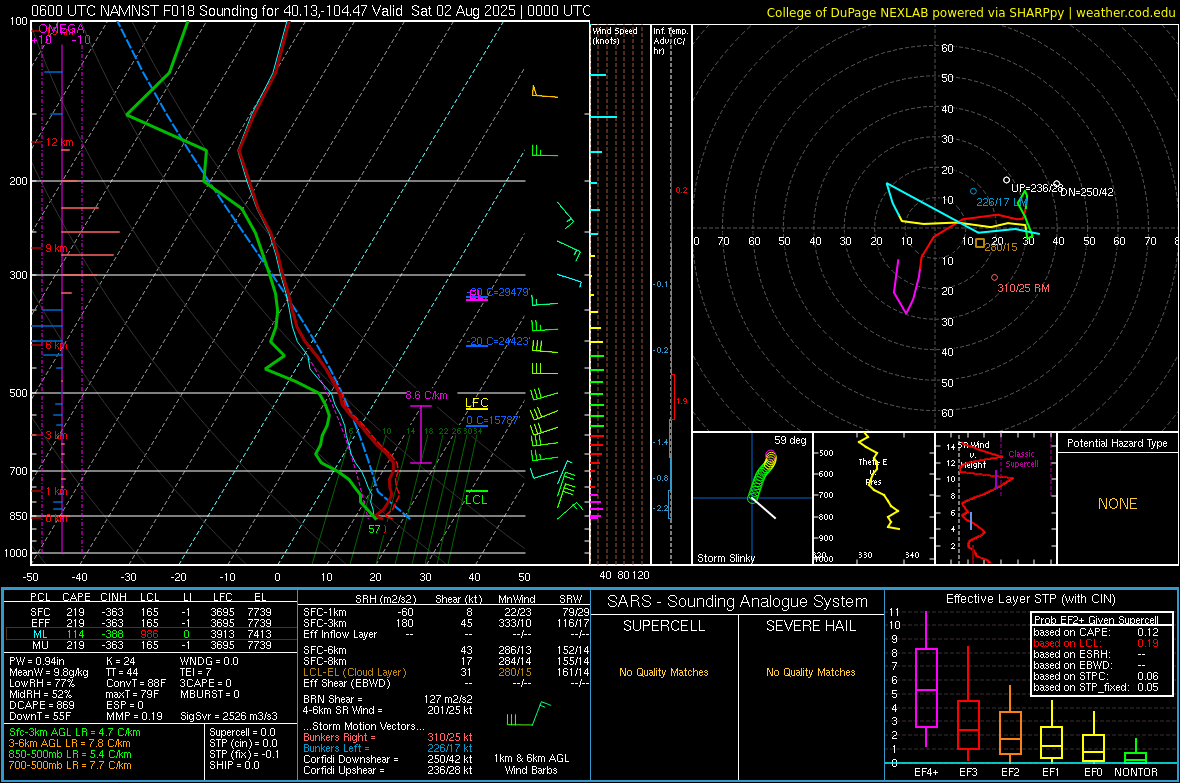1180x783 pixels.
Task: Click the 'Corfidi Downshear =' row
Action: (x=388, y=760)
